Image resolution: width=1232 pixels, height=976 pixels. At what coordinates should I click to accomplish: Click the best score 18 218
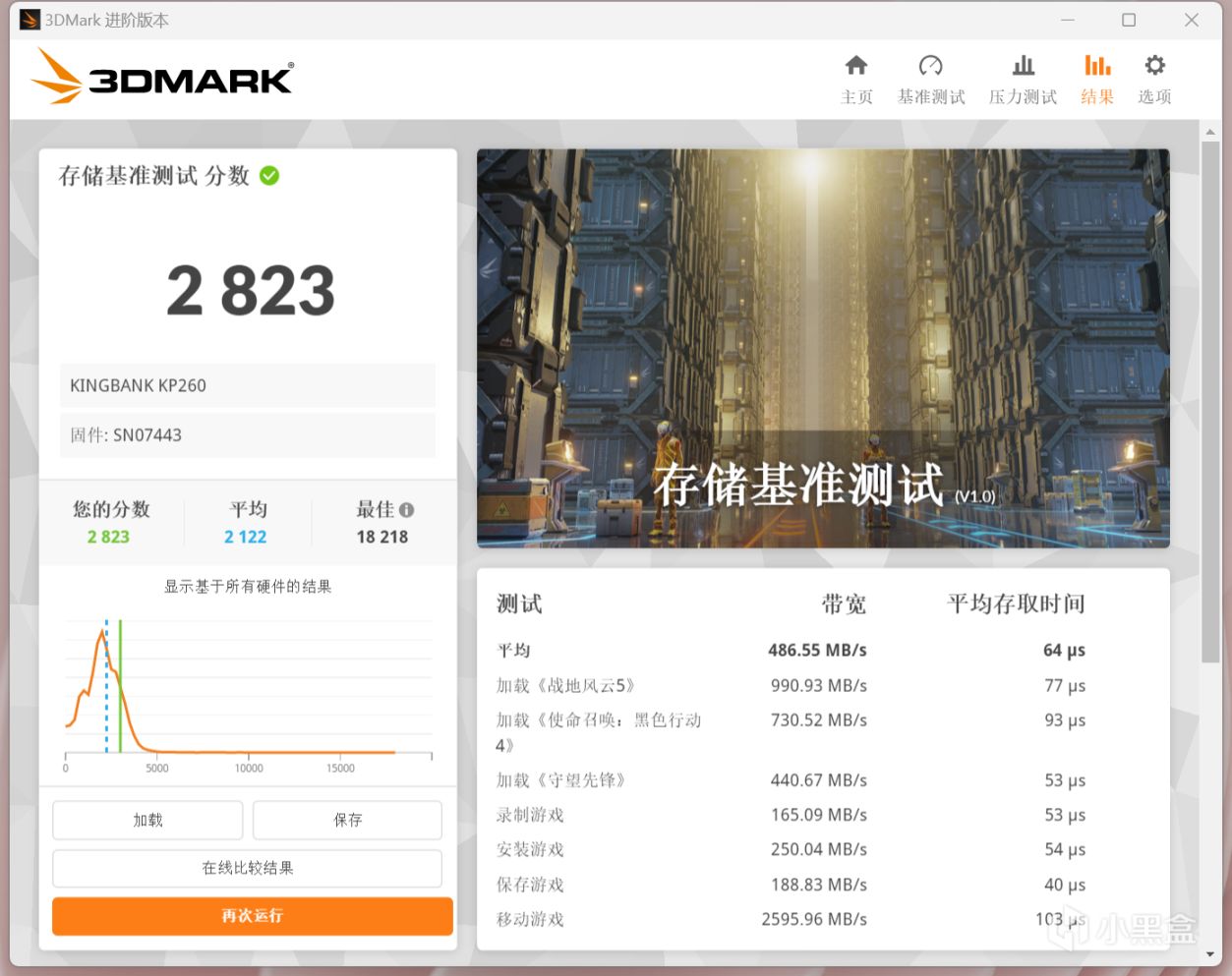[382, 537]
